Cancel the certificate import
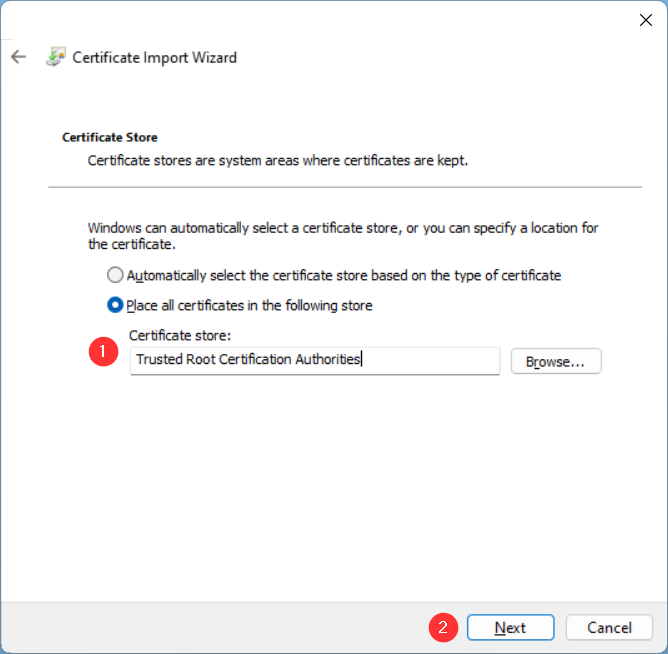Viewport: 668px width, 654px height. (609, 627)
